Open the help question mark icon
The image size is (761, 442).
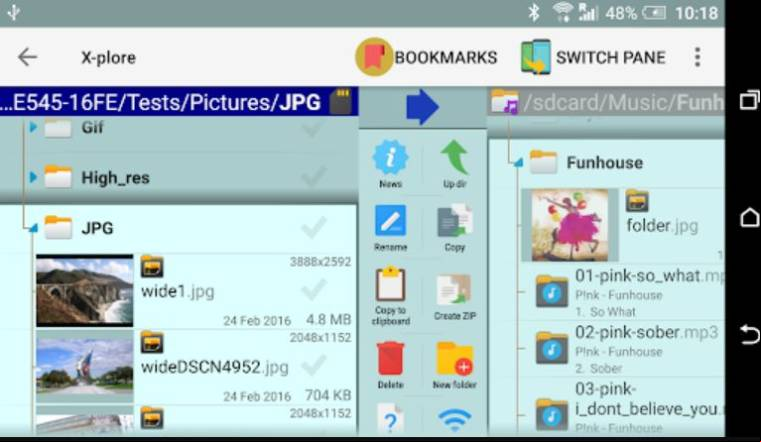pyautogui.click(x=390, y=418)
